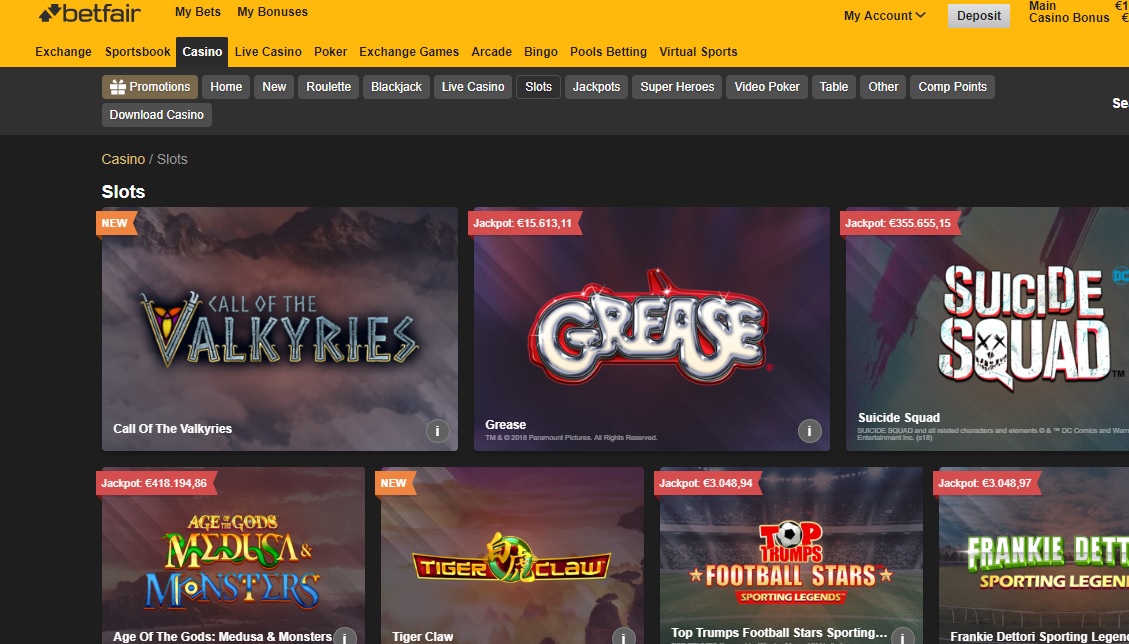Open Exchange Games tab
Viewport: 1129px width, 644px height.
click(409, 52)
